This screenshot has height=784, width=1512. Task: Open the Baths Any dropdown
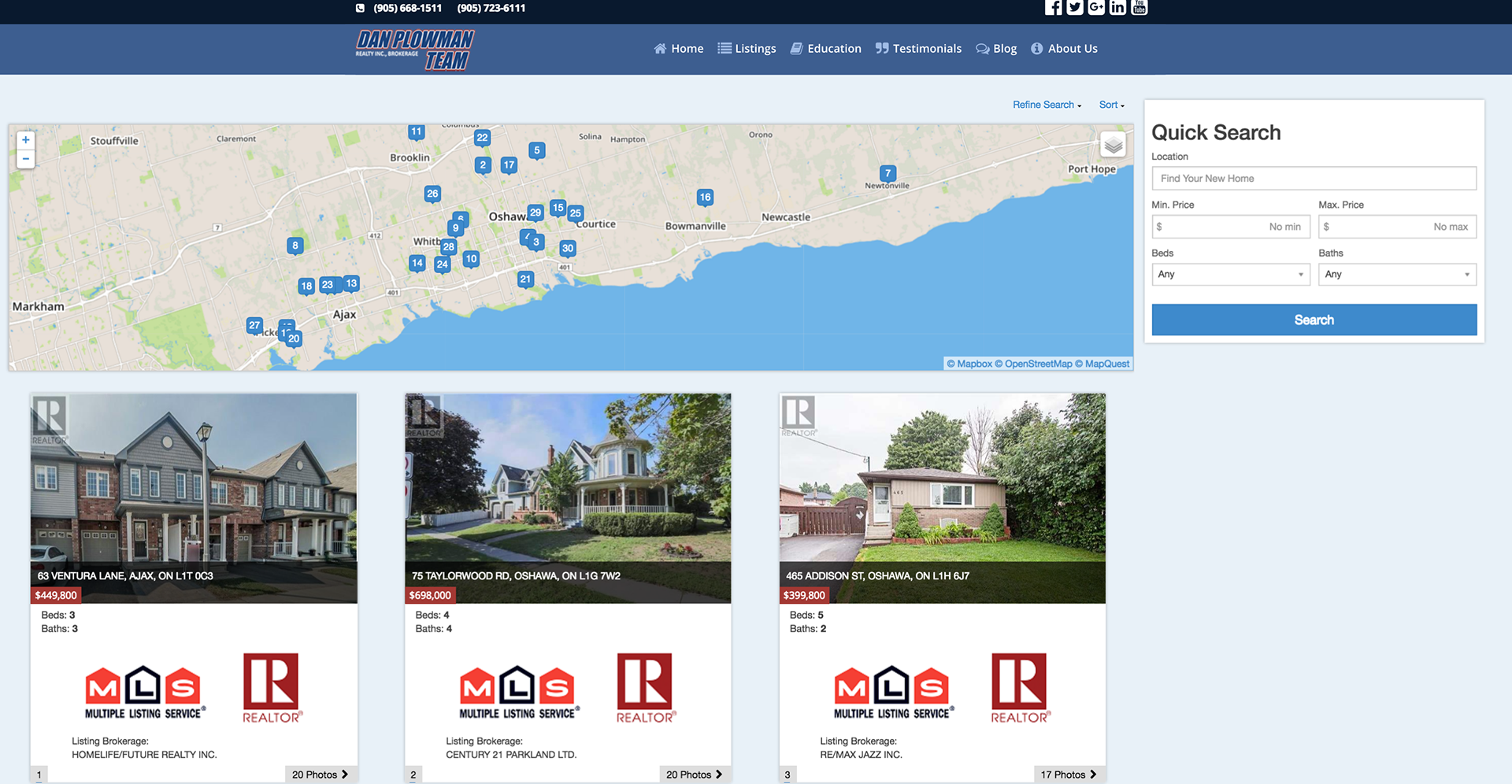tap(1397, 275)
